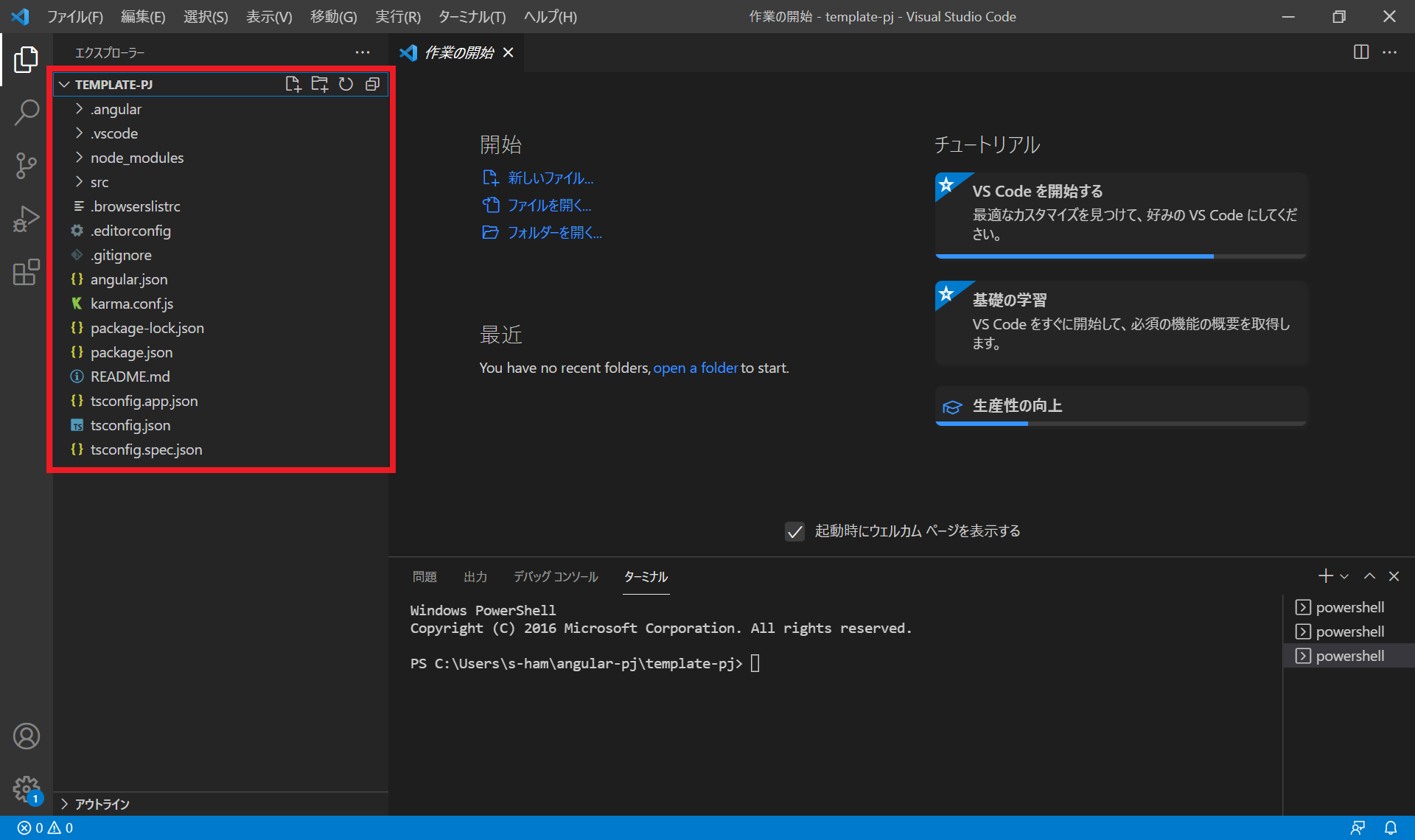Screen dimensions: 1415x840
Task: Expand the node_modules folder
Action: pyautogui.click(x=136, y=158)
